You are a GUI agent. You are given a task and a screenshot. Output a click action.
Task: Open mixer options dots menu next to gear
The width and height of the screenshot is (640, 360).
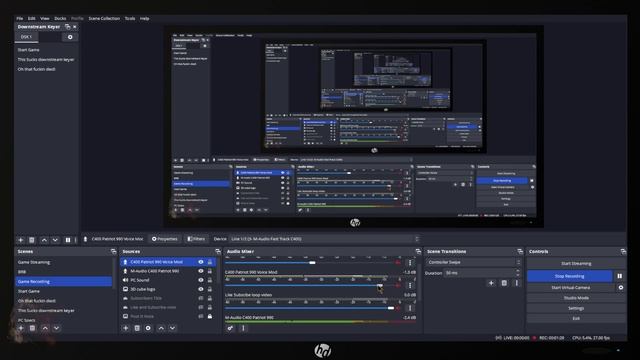coord(243,328)
